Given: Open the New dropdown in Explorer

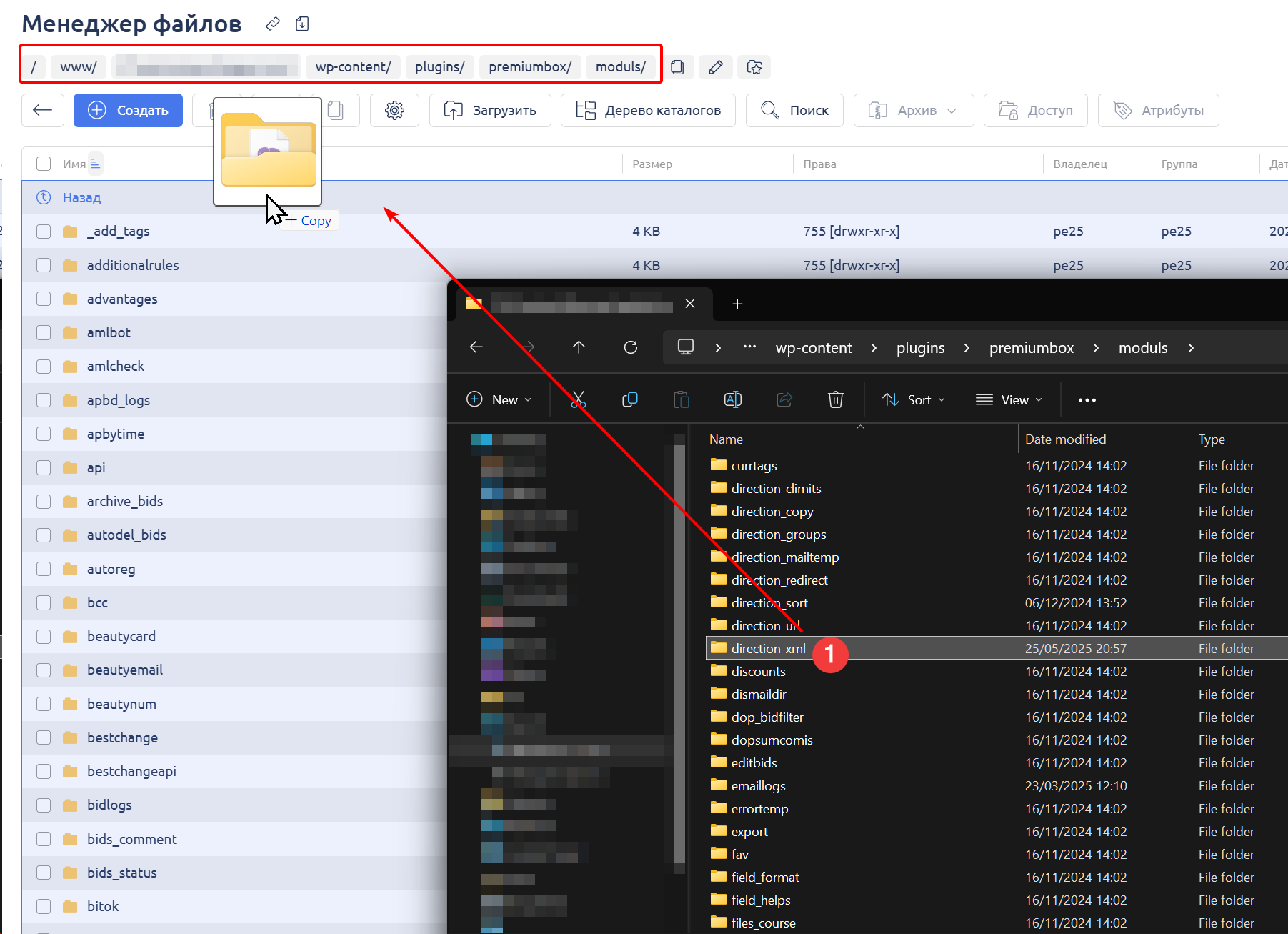Looking at the screenshot, I should coord(499,400).
